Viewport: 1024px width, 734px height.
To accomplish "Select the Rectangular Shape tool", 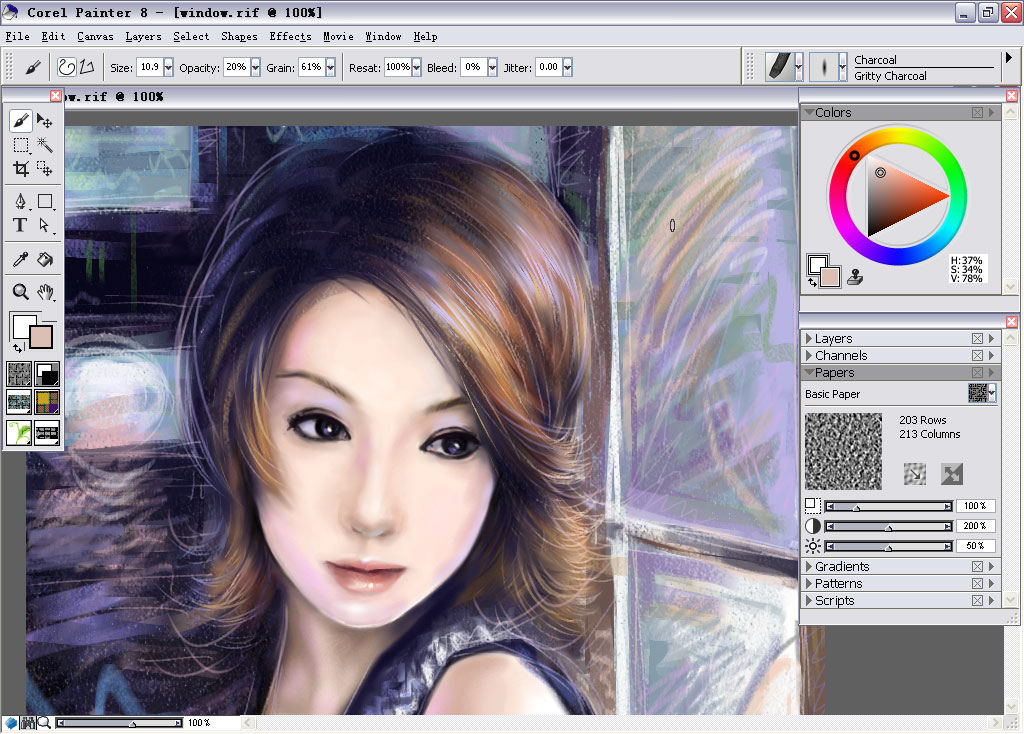I will [44, 201].
